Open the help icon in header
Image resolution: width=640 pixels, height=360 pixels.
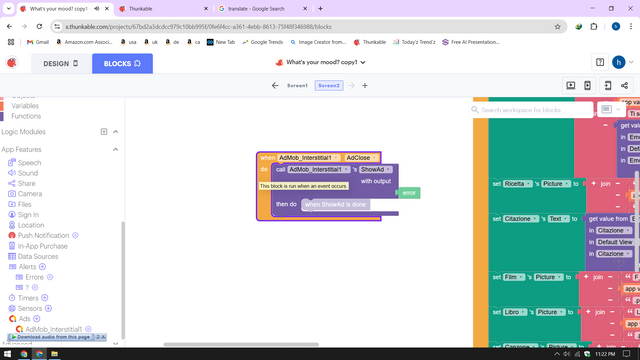tap(600, 62)
